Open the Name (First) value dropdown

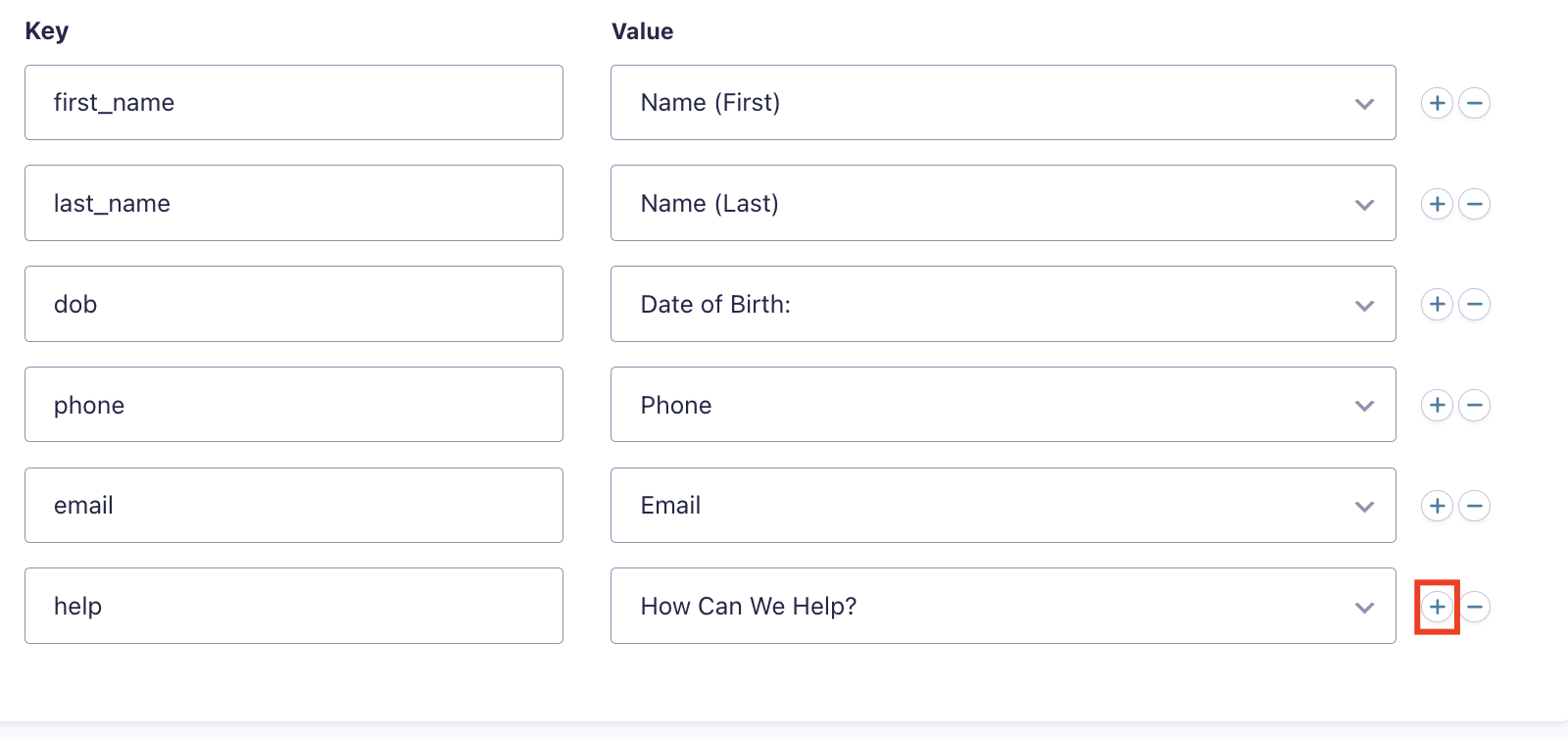(1003, 103)
